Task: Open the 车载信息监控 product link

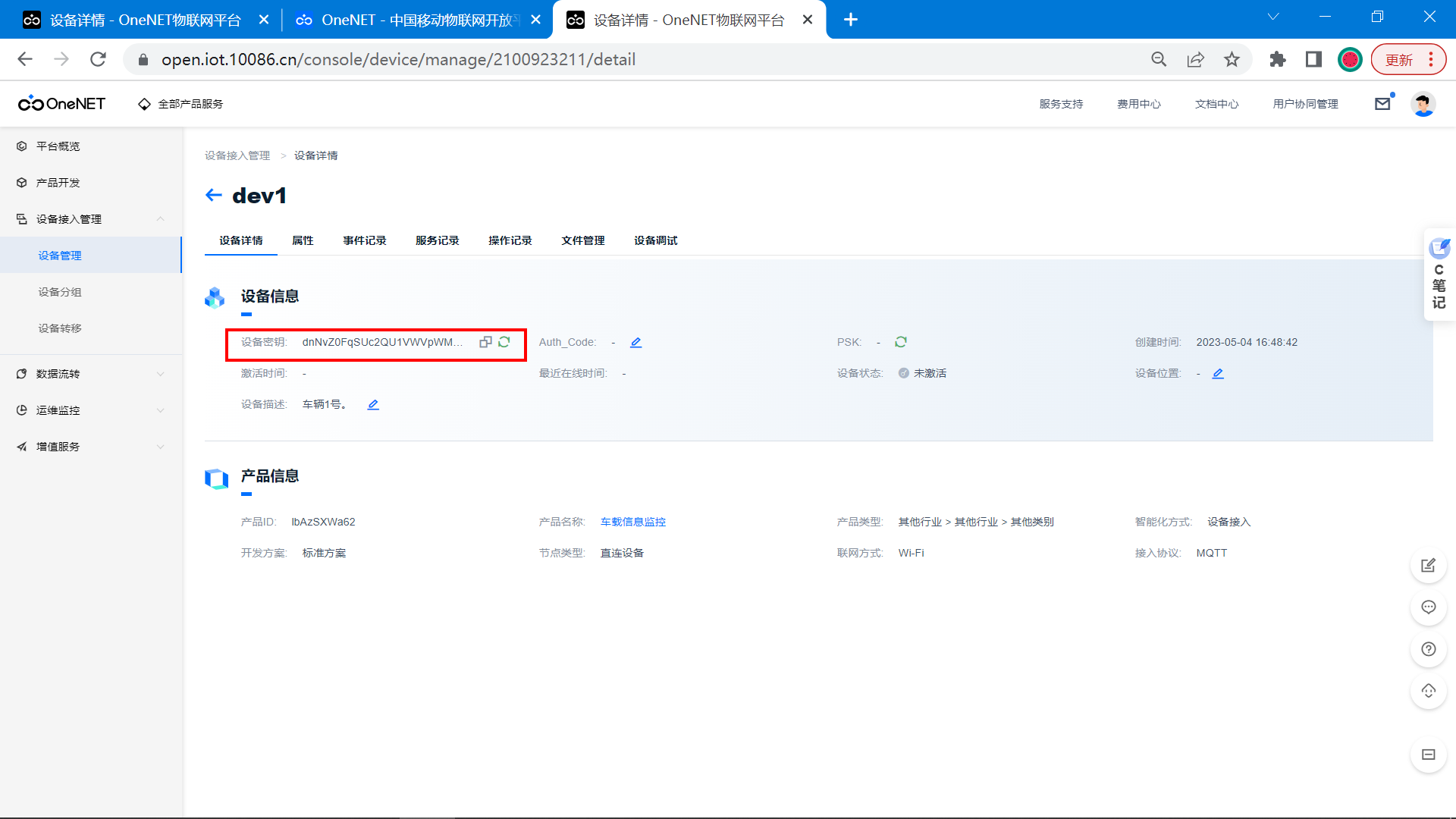Action: (632, 522)
